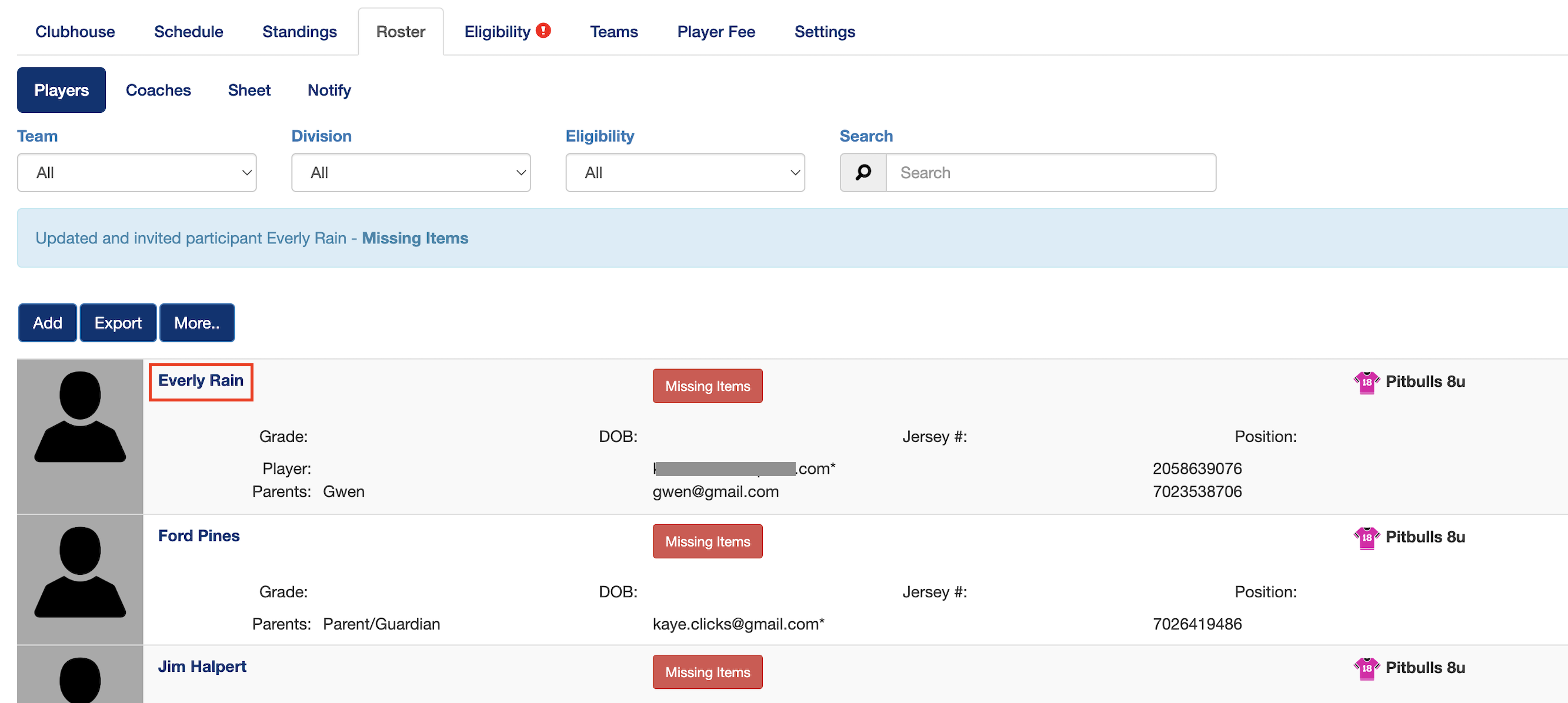Open the Player Fee tab

point(716,32)
